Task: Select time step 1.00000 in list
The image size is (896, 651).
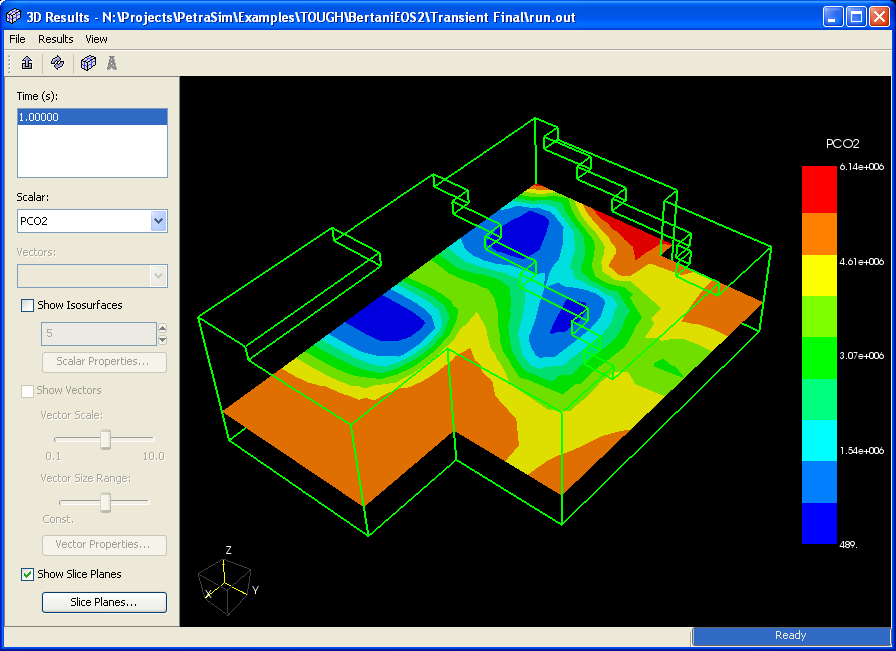Action: [x=92, y=117]
